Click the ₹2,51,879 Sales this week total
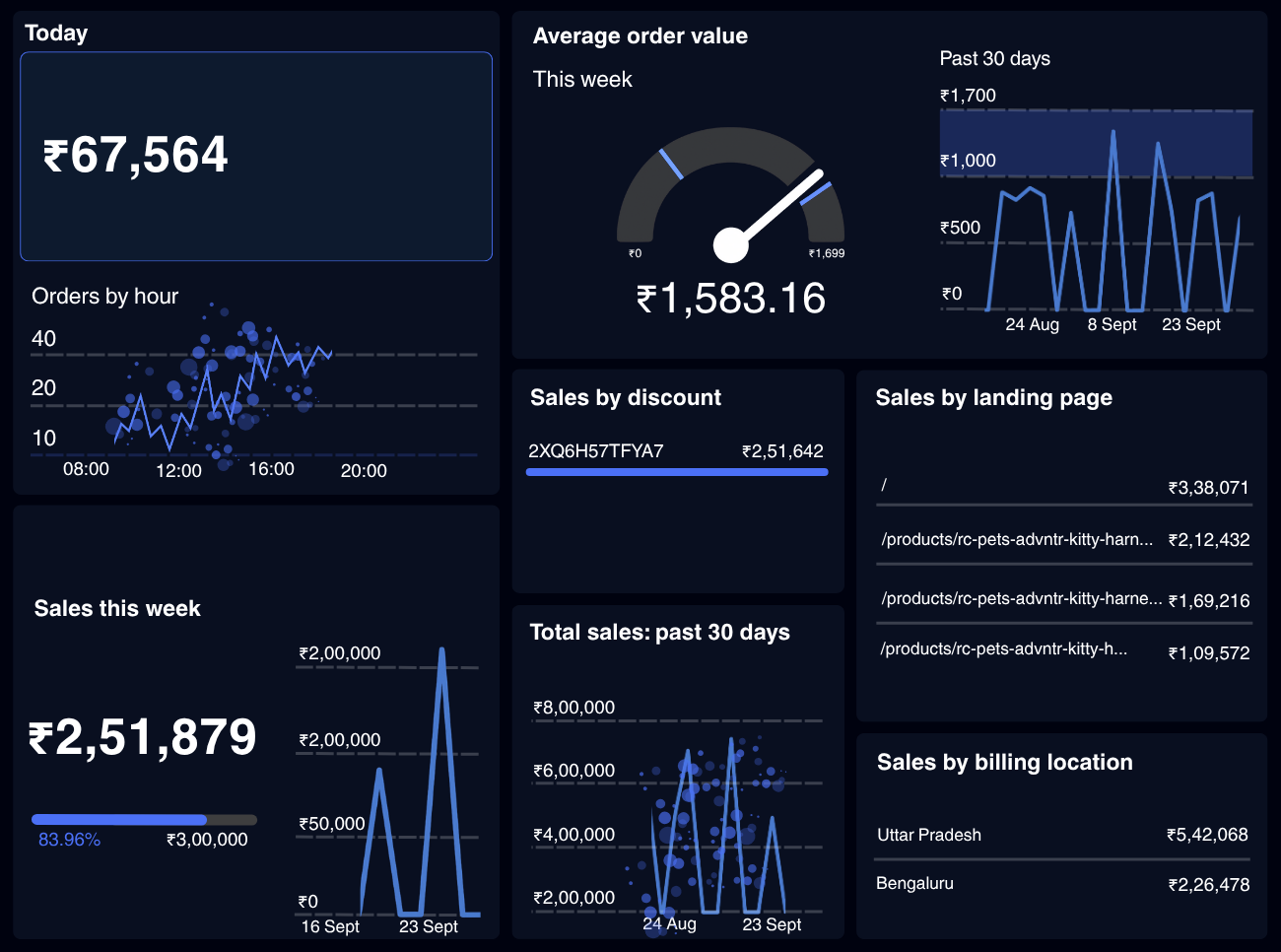Viewport: 1281px width, 952px height. [143, 737]
